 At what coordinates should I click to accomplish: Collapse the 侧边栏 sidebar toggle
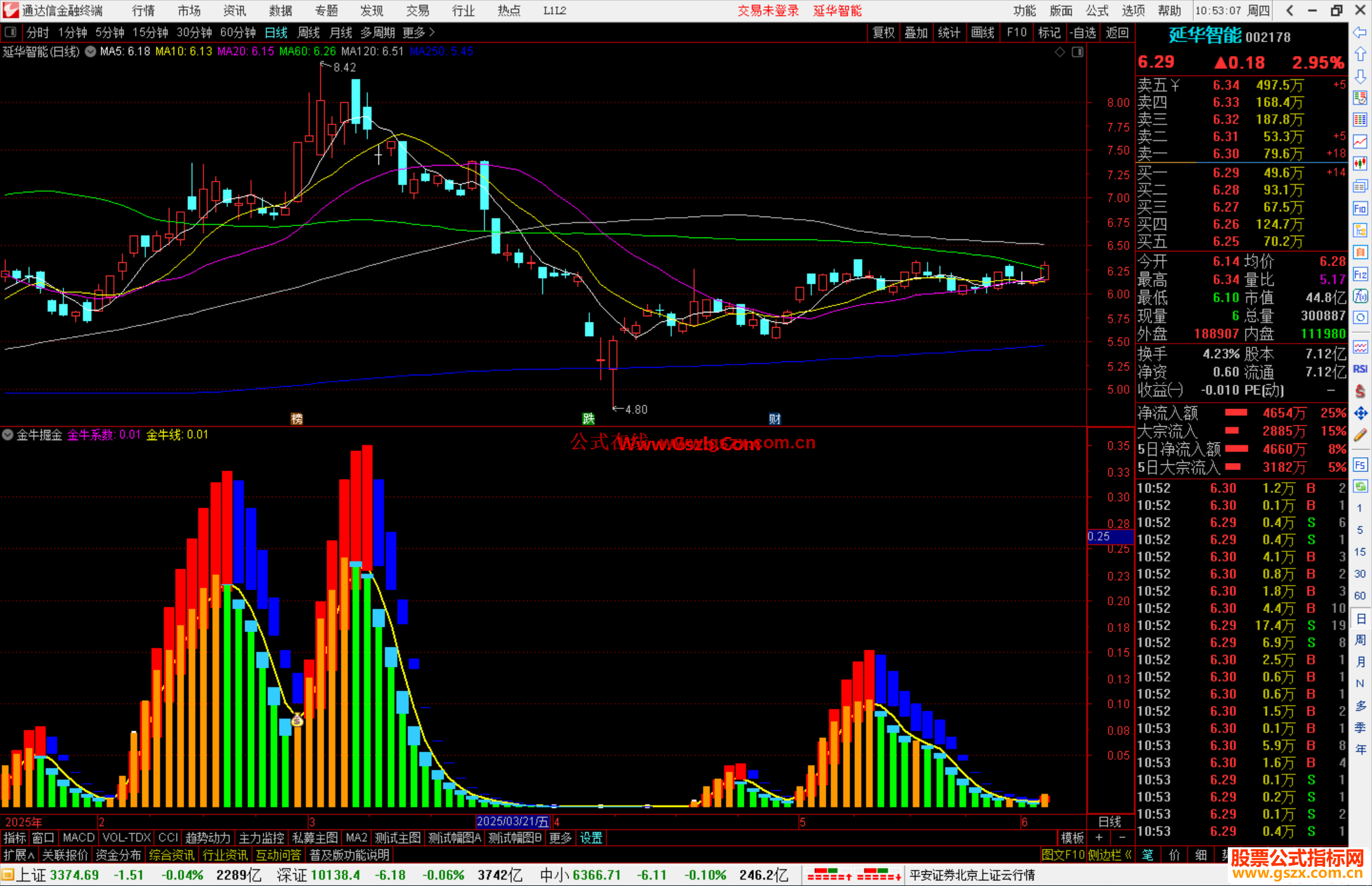coord(1110,855)
